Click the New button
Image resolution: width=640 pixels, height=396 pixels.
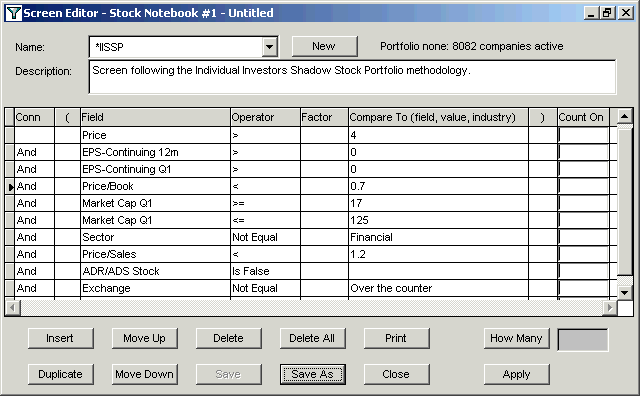(x=324, y=46)
